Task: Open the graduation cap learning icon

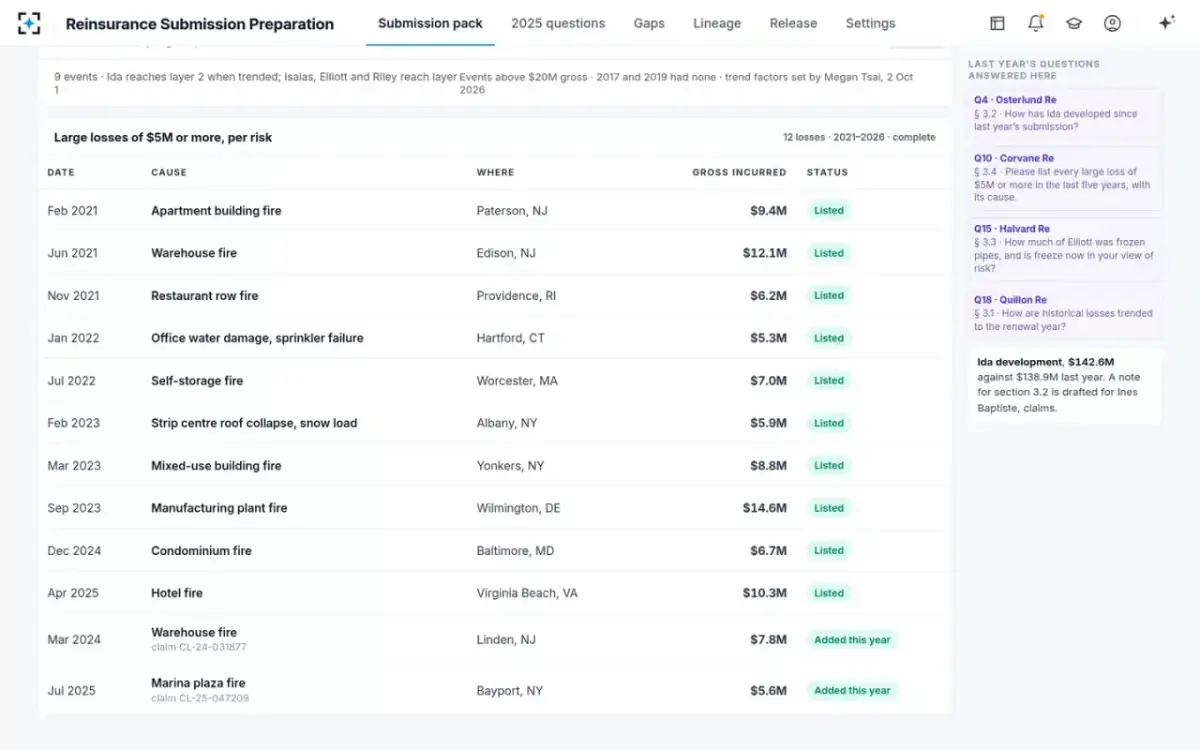Action: tap(1074, 23)
